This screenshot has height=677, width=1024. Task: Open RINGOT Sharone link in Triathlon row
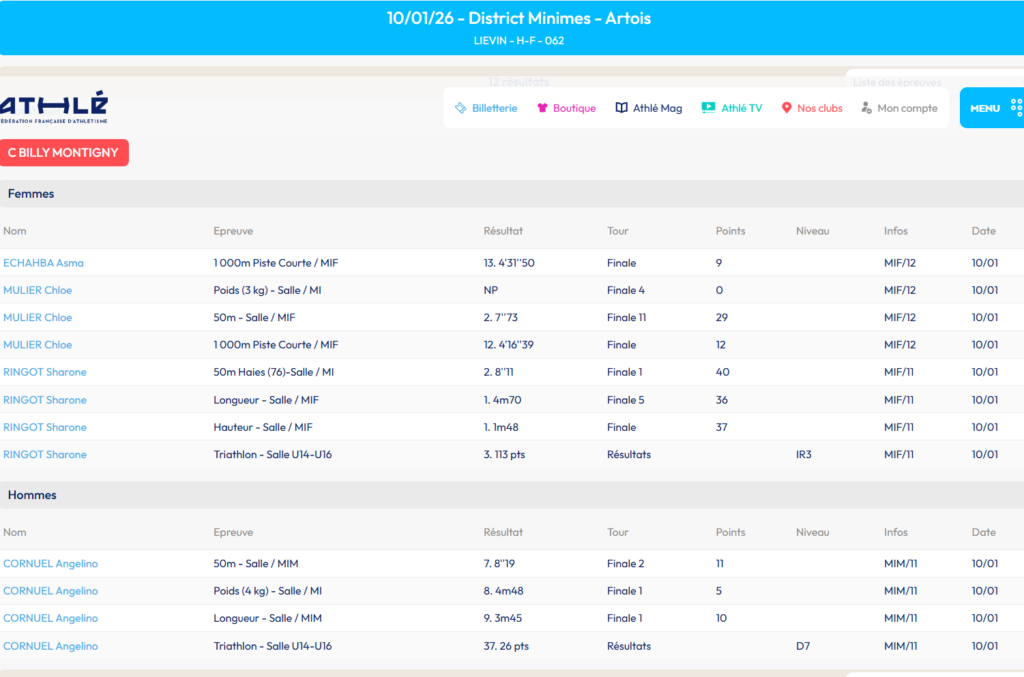click(x=44, y=454)
